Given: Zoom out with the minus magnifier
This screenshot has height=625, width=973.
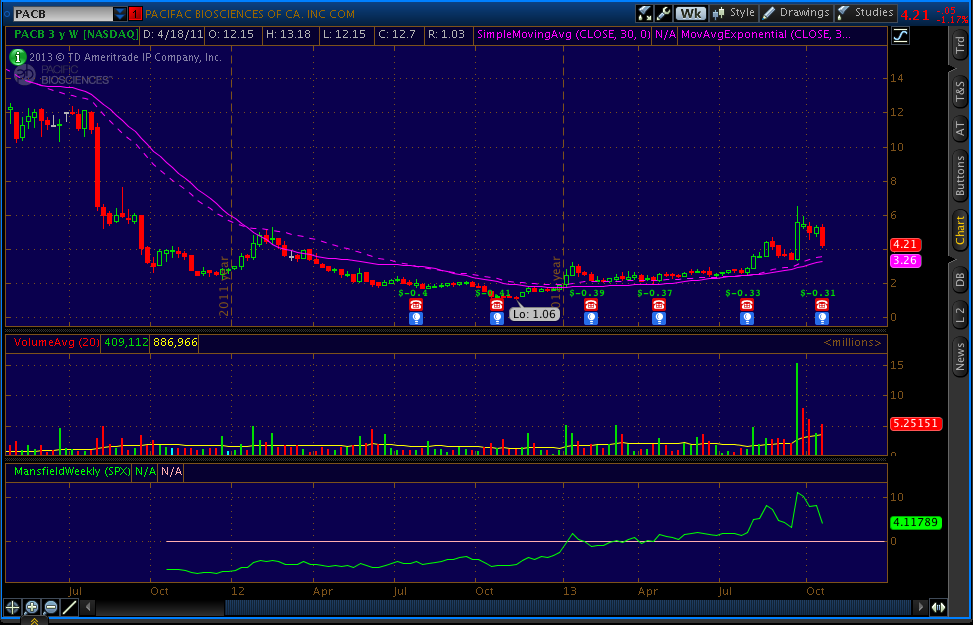Looking at the screenshot, I should [51, 607].
